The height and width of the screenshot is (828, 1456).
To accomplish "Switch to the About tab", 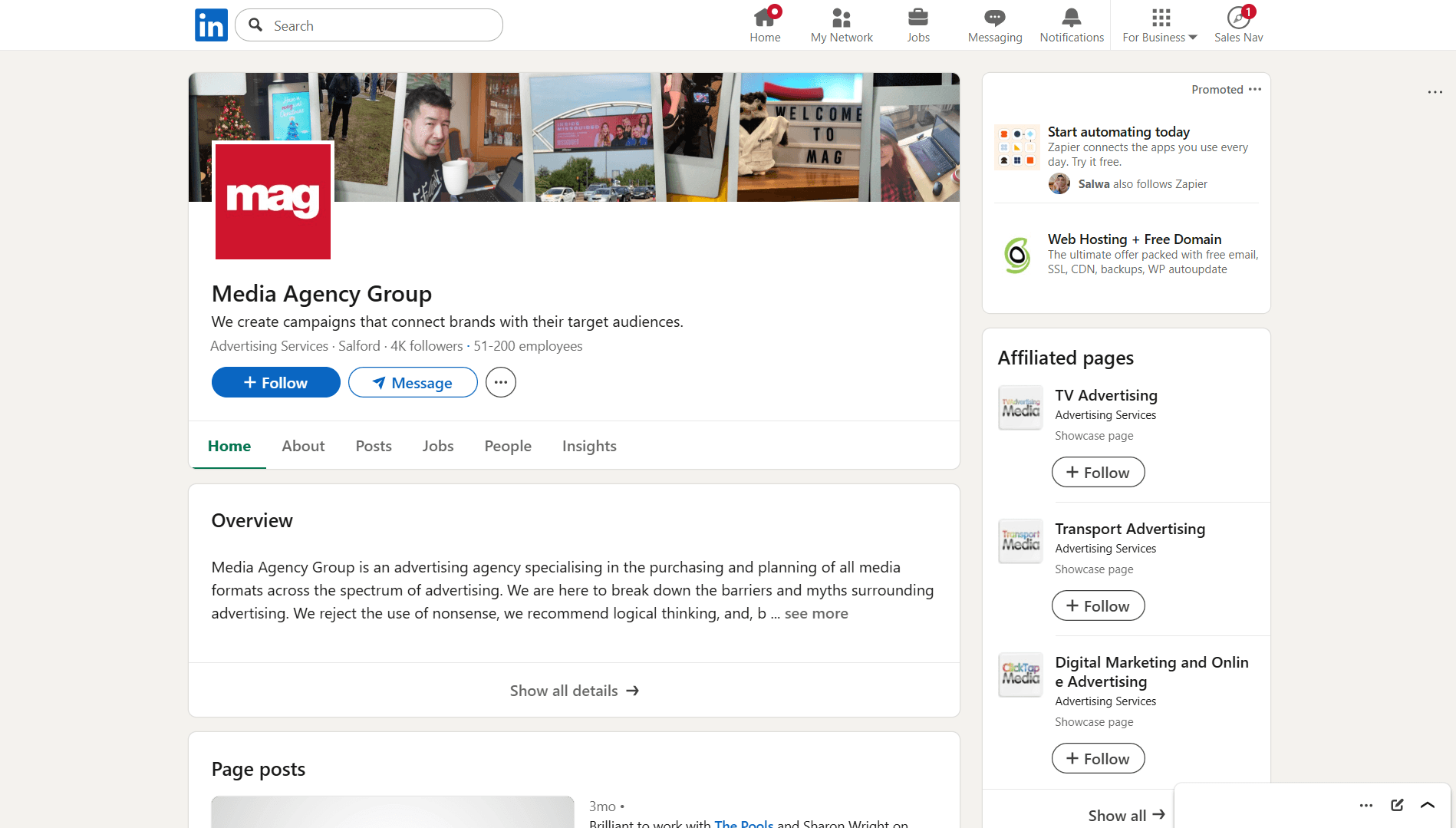I will (303, 446).
